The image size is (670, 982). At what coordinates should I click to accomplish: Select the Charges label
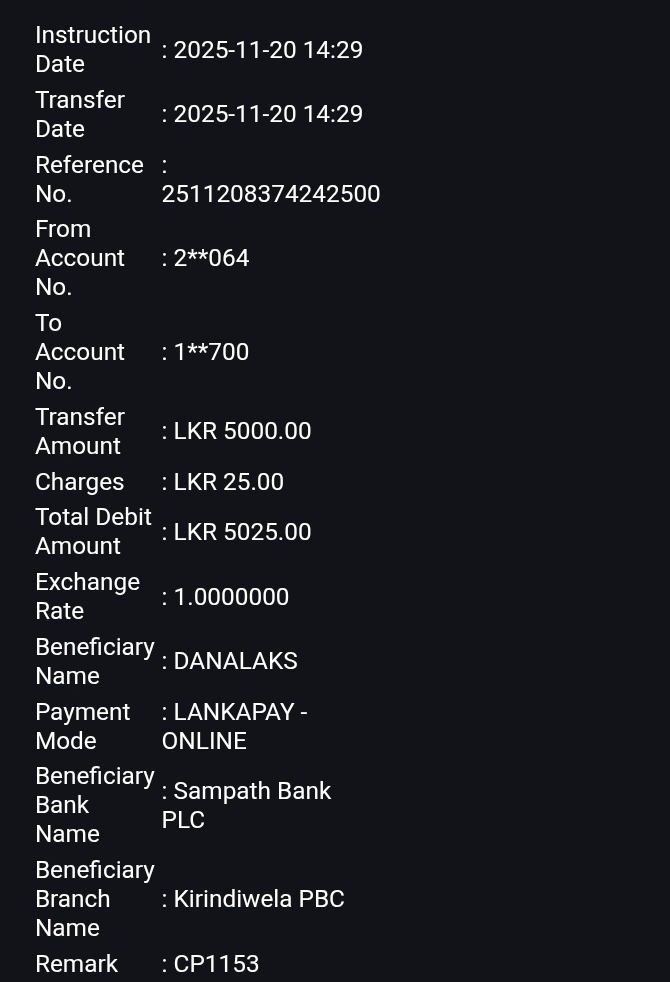click(x=79, y=482)
